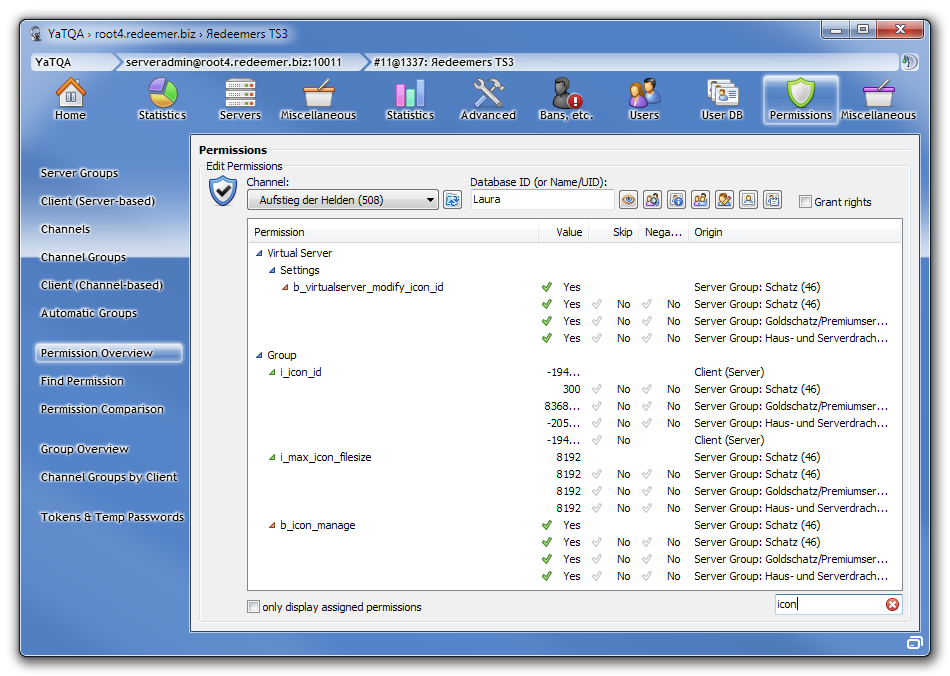Screen dimensions: 950x676
Task: Switch to the Permission Comparison section
Action: (101, 408)
